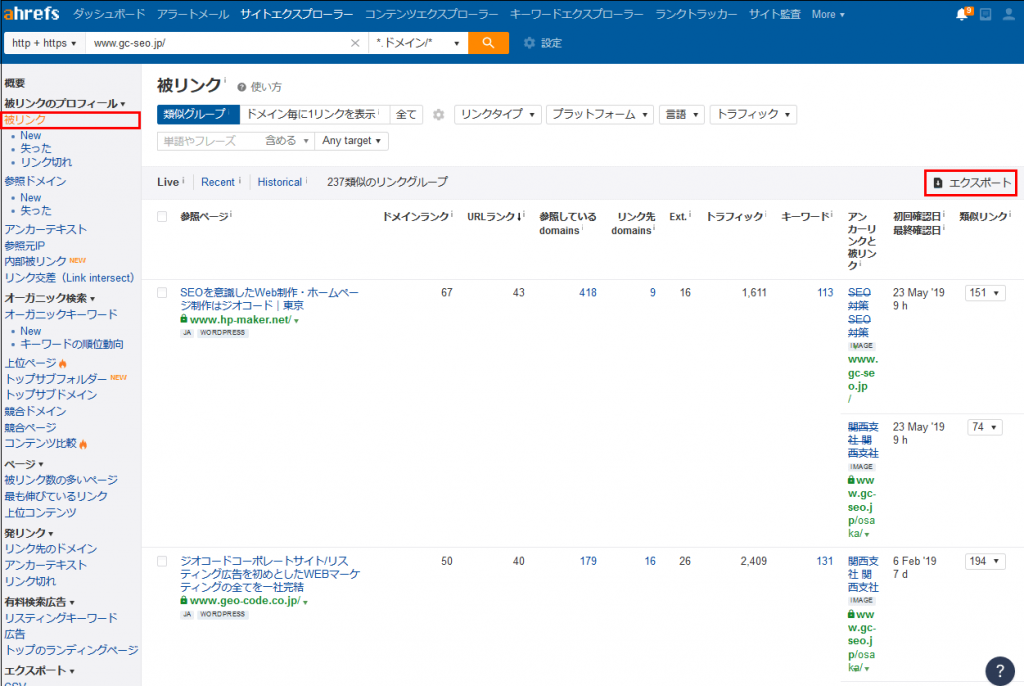Open the www.hp-maker.net/ URL link

(x=240, y=319)
